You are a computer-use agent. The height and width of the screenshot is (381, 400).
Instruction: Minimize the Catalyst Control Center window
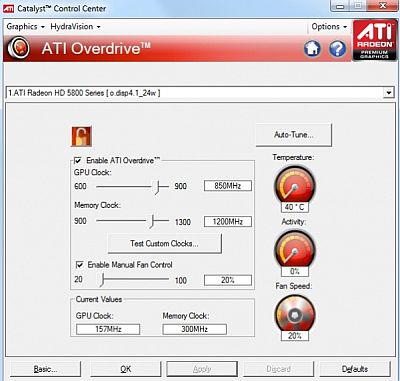340,6
